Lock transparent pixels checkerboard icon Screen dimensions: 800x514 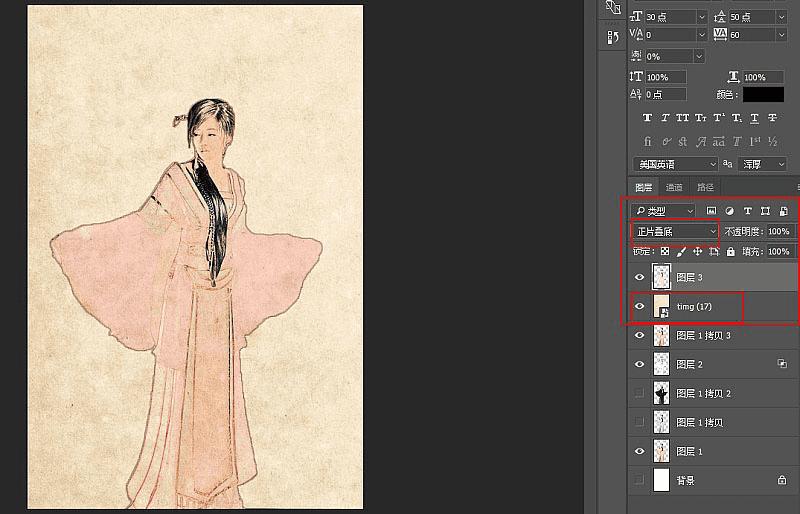(665, 251)
